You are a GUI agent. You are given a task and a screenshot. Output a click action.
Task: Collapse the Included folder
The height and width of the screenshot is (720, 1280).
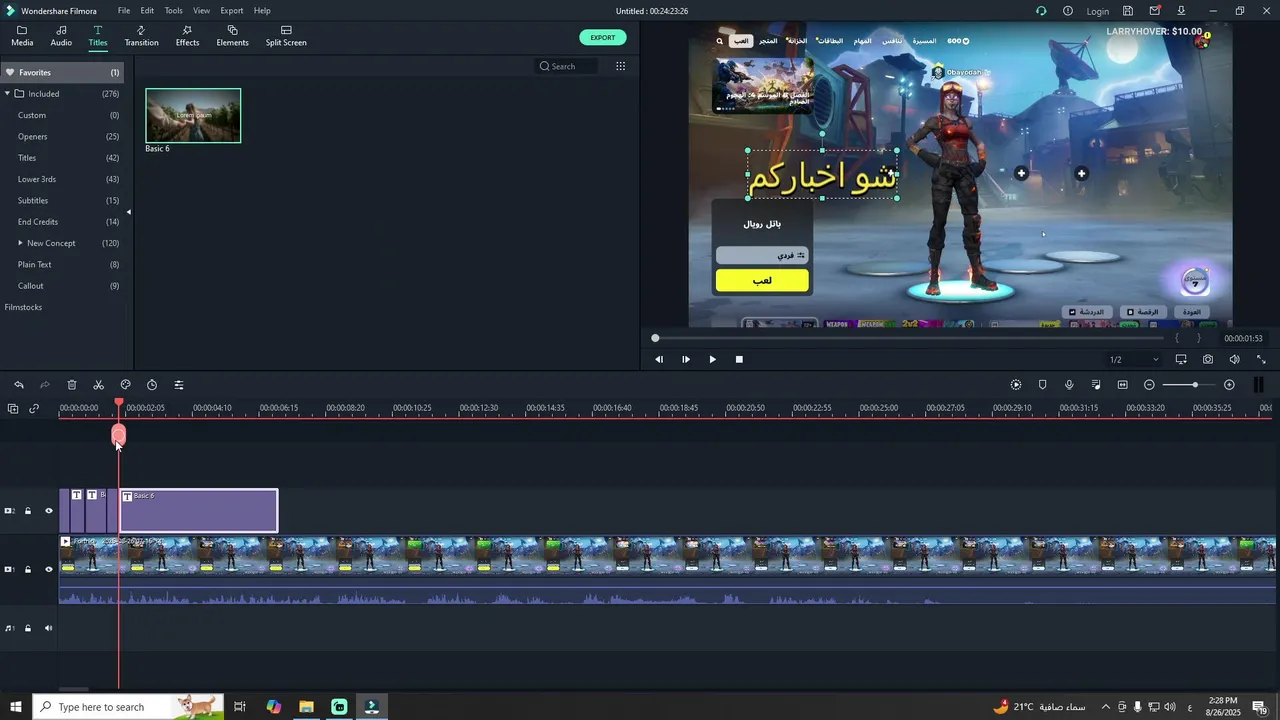[7, 94]
